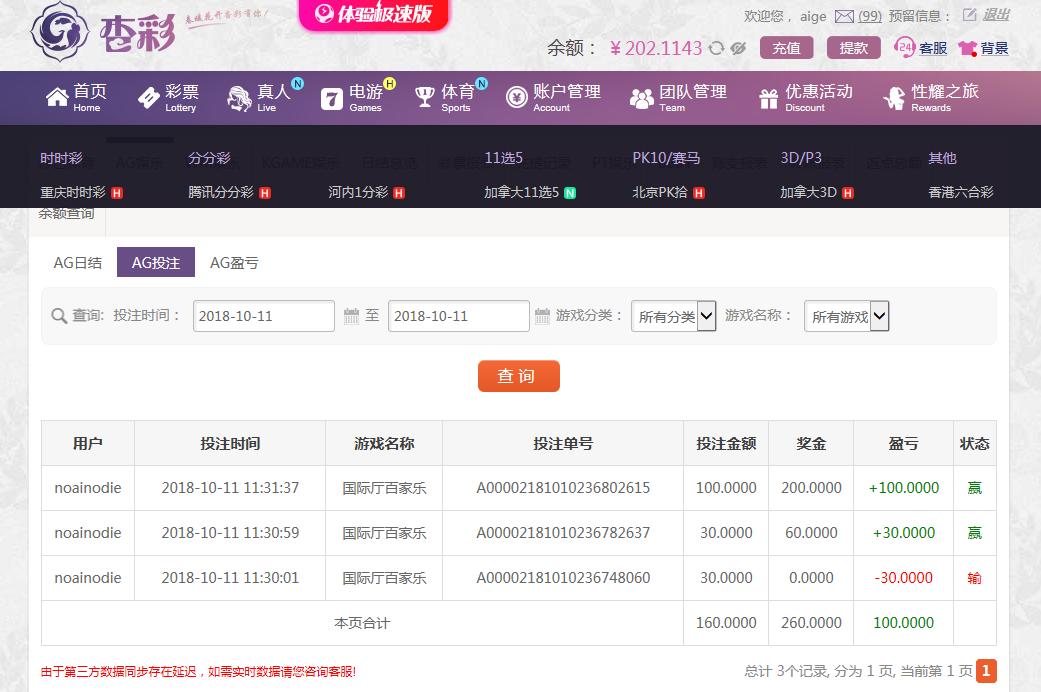
Task: Click the background shirt icon
Action: (x=967, y=48)
